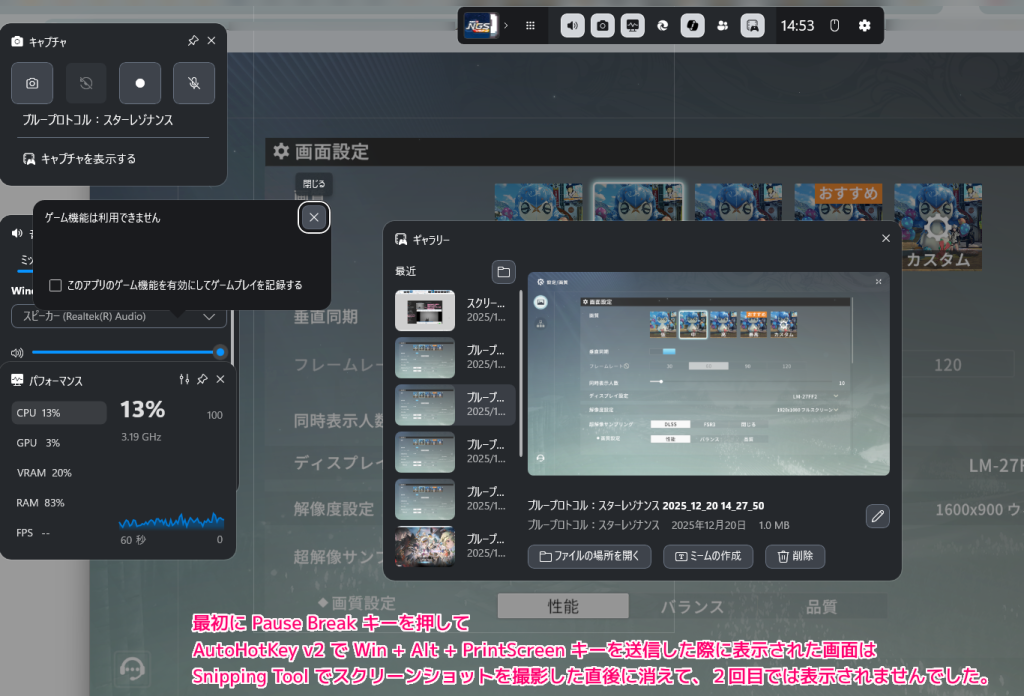Open the folder icon next to 最近 in the gallery

pyautogui.click(x=503, y=271)
